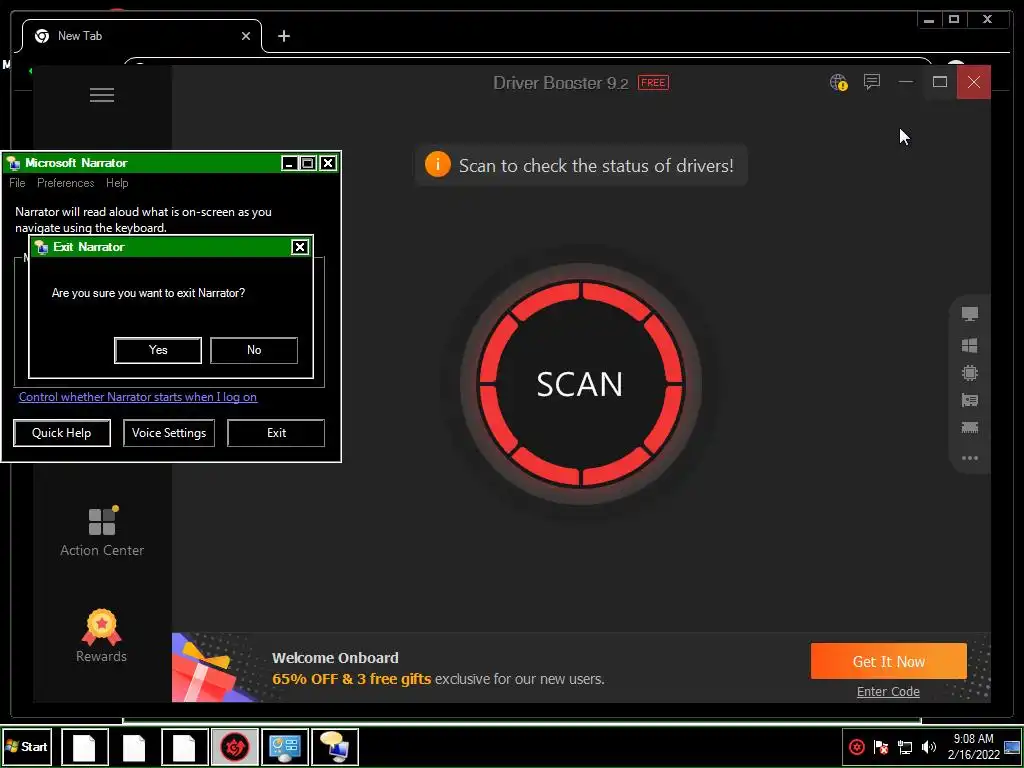Click the control panel taskbar icon
The image size is (1024, 768).
pyautogui.click(x=285, y=747)
